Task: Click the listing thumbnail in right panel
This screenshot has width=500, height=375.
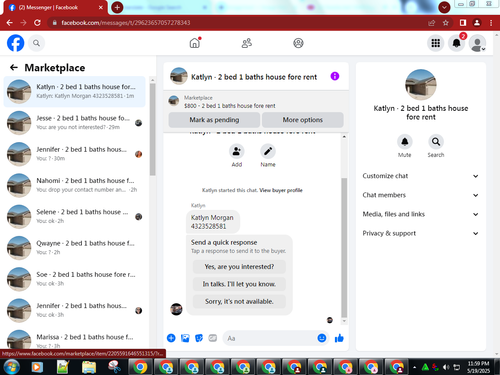Action: (x=421, y=85)
